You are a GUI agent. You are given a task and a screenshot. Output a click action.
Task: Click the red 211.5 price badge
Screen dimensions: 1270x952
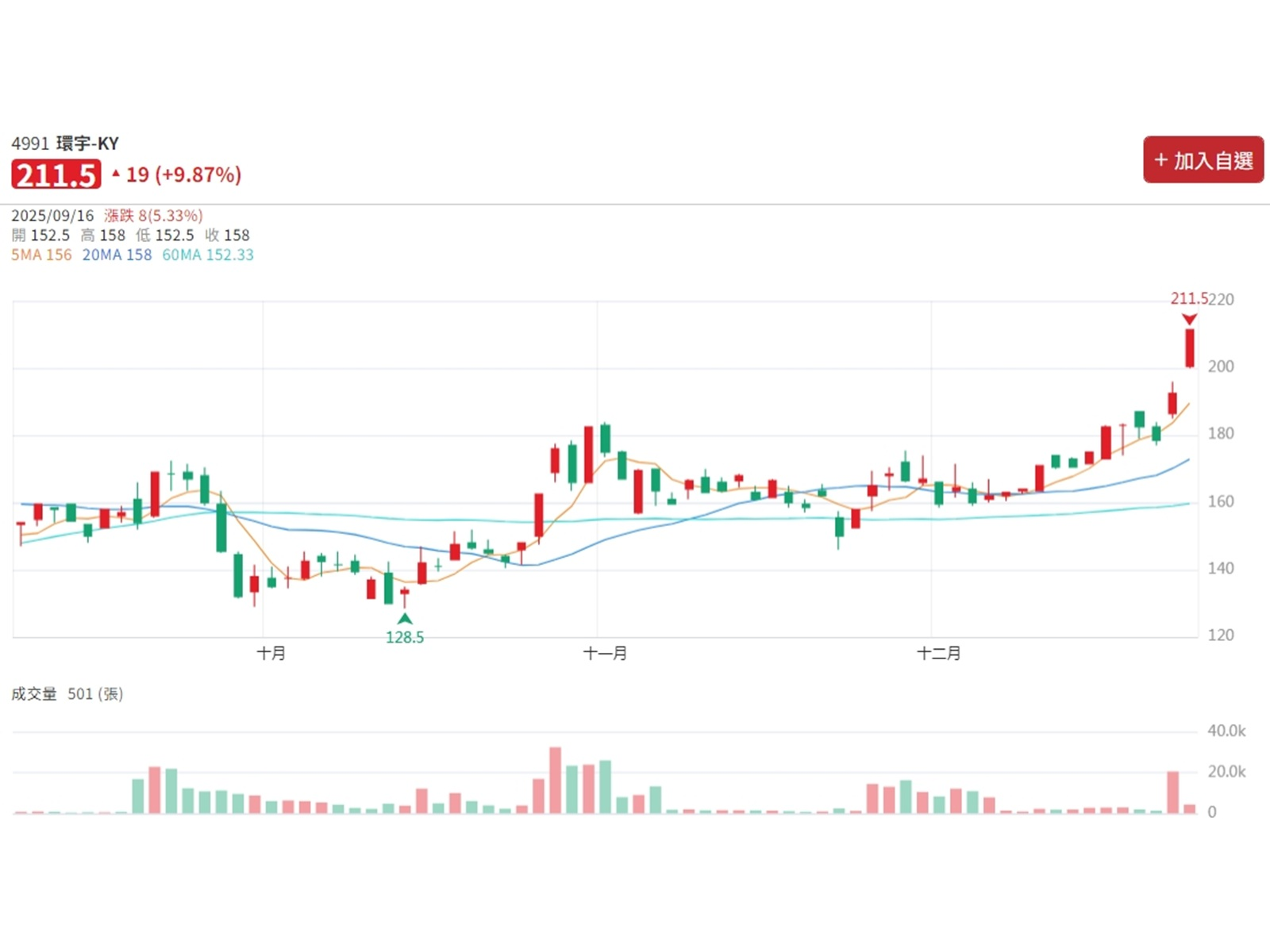pyautogui.click(x=56, y=175)
